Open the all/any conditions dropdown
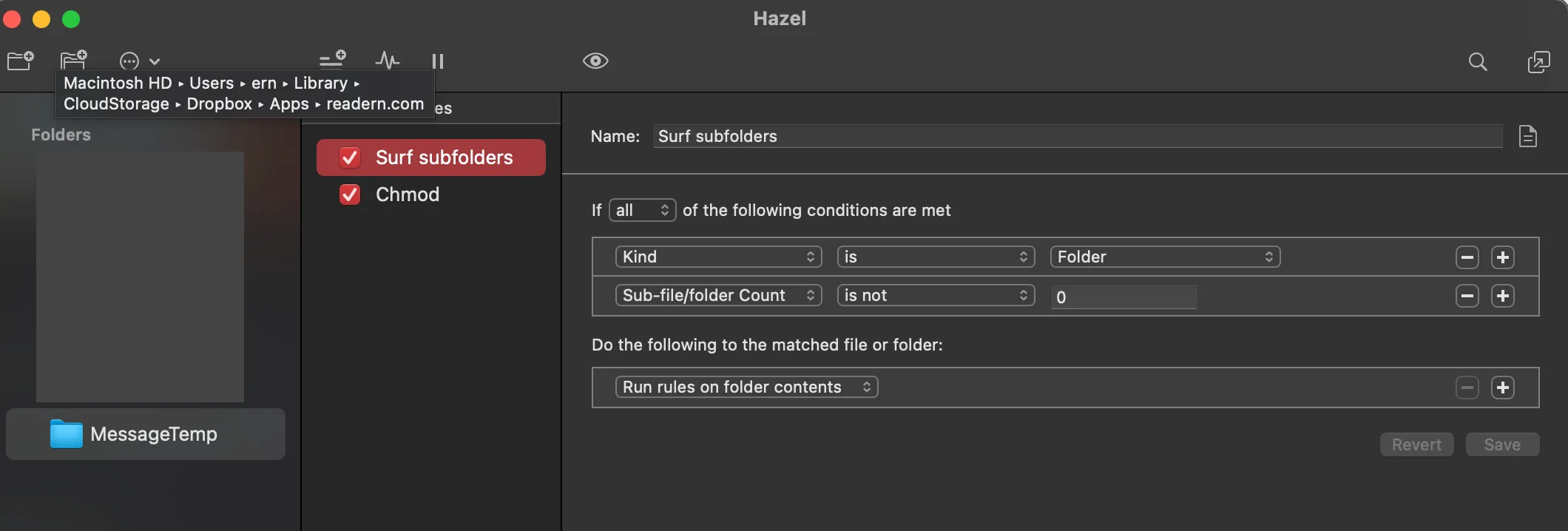This screenshot has height=531, width=1568. tap(642, 211)
